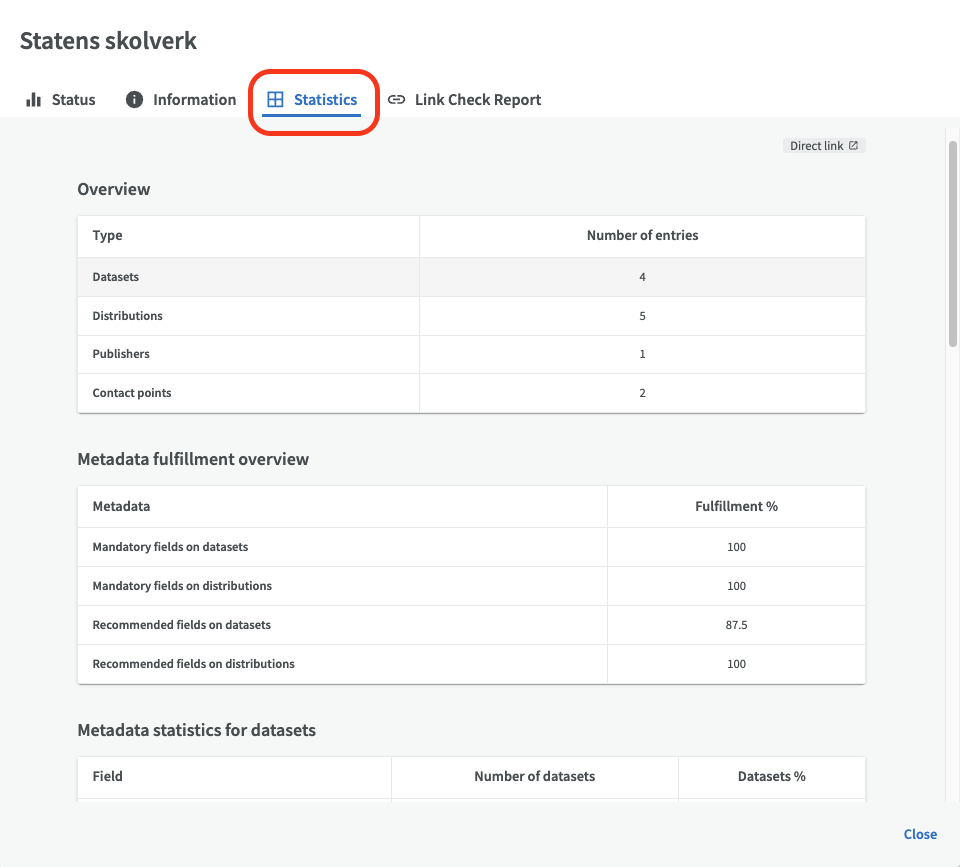The image size is (960, 867).
Task: Close the Statens skolverk dialog
Action: [x=920, y=835]
